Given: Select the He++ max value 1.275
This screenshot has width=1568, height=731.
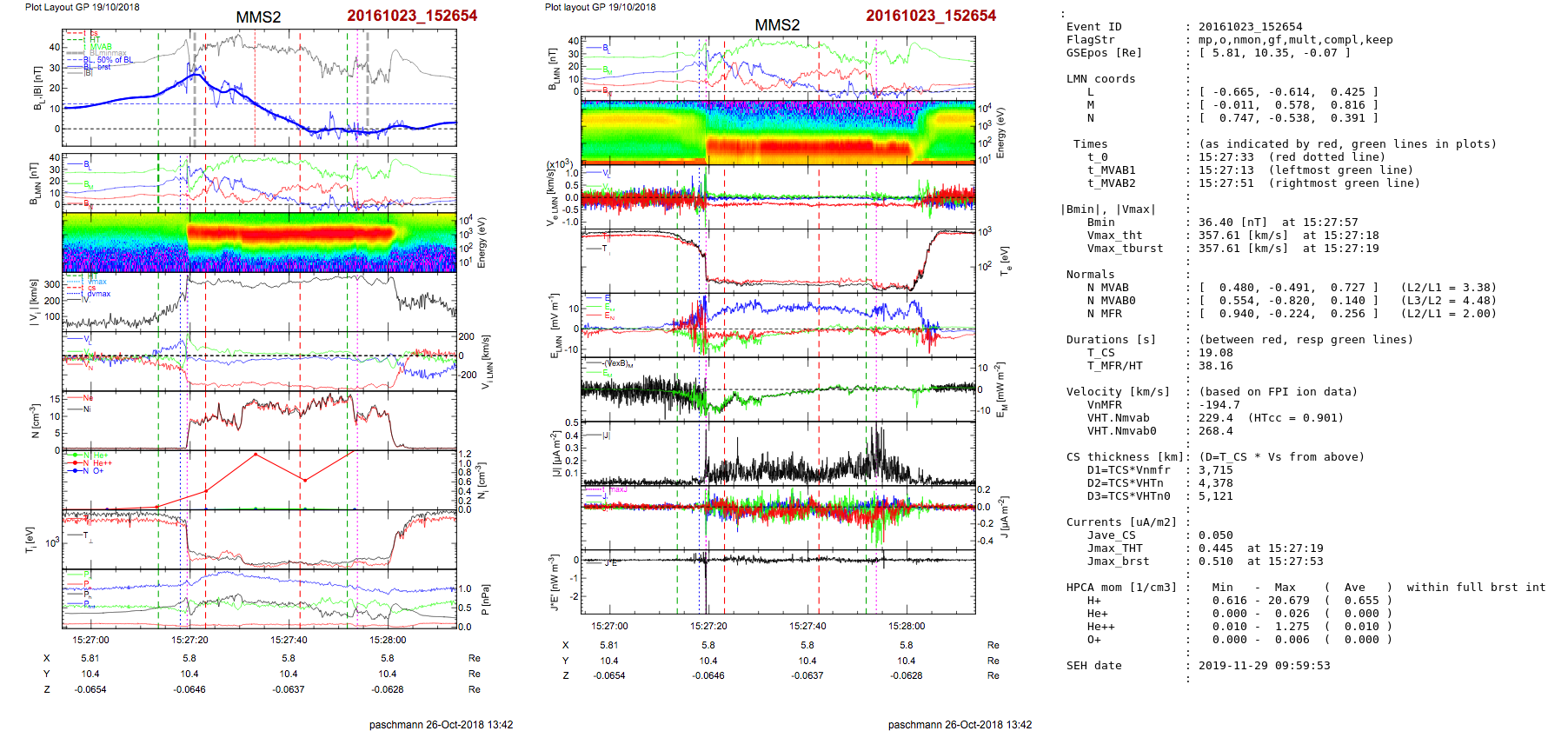Looking at the screenshot, I should click(1292, 627).
